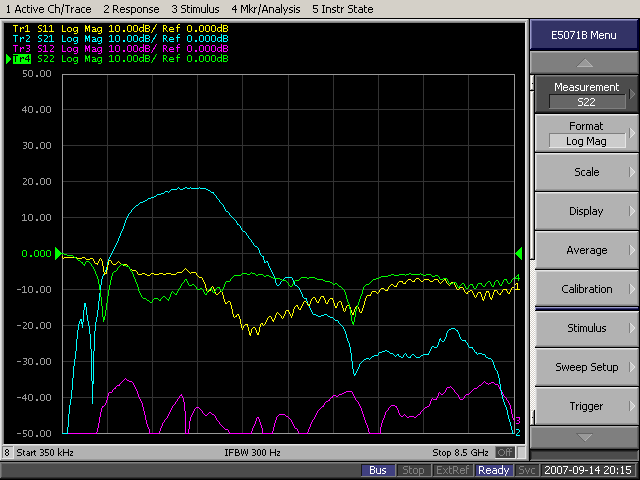This screenshot has height=480, width=640.
Task: Click the green reference marker at left of graph
Action: tap(58, 253)
